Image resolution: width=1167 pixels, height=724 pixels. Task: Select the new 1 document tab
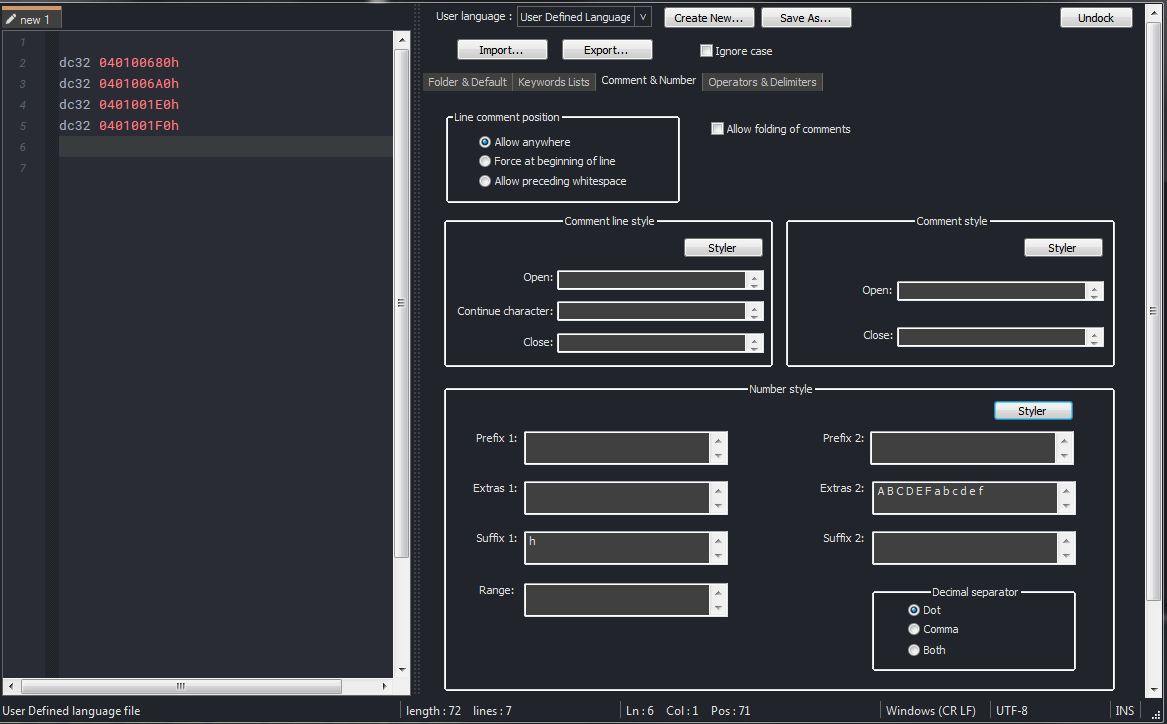31,19
